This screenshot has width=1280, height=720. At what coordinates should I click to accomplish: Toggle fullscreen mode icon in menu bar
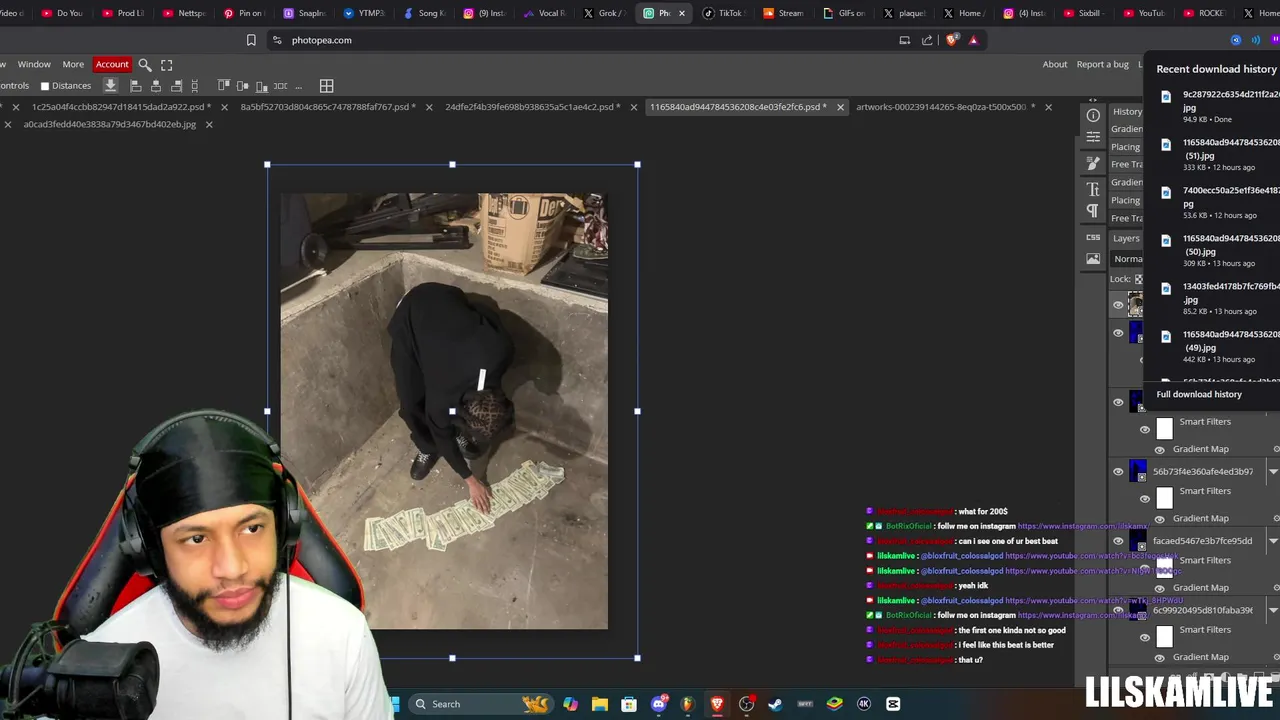click(x=167, y=64)
